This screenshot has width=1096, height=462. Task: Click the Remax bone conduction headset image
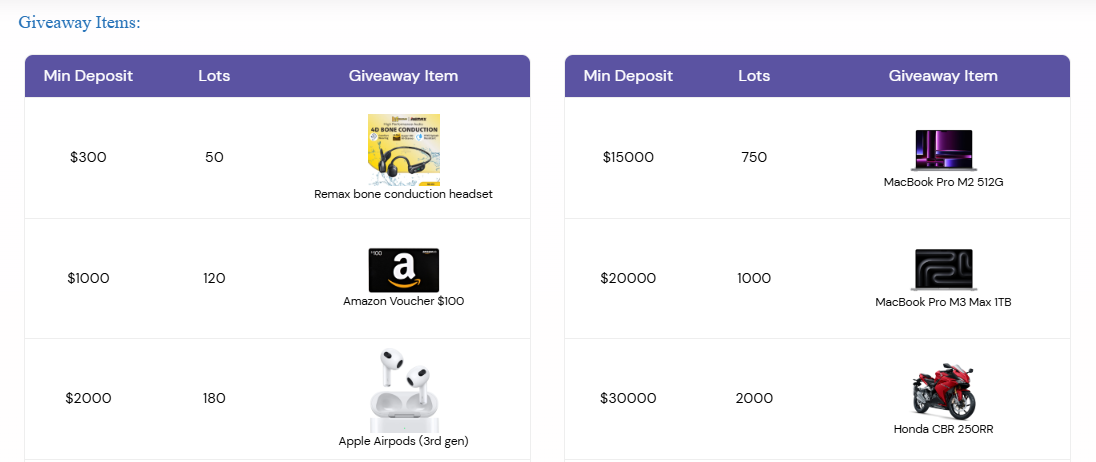pos(403,150)
